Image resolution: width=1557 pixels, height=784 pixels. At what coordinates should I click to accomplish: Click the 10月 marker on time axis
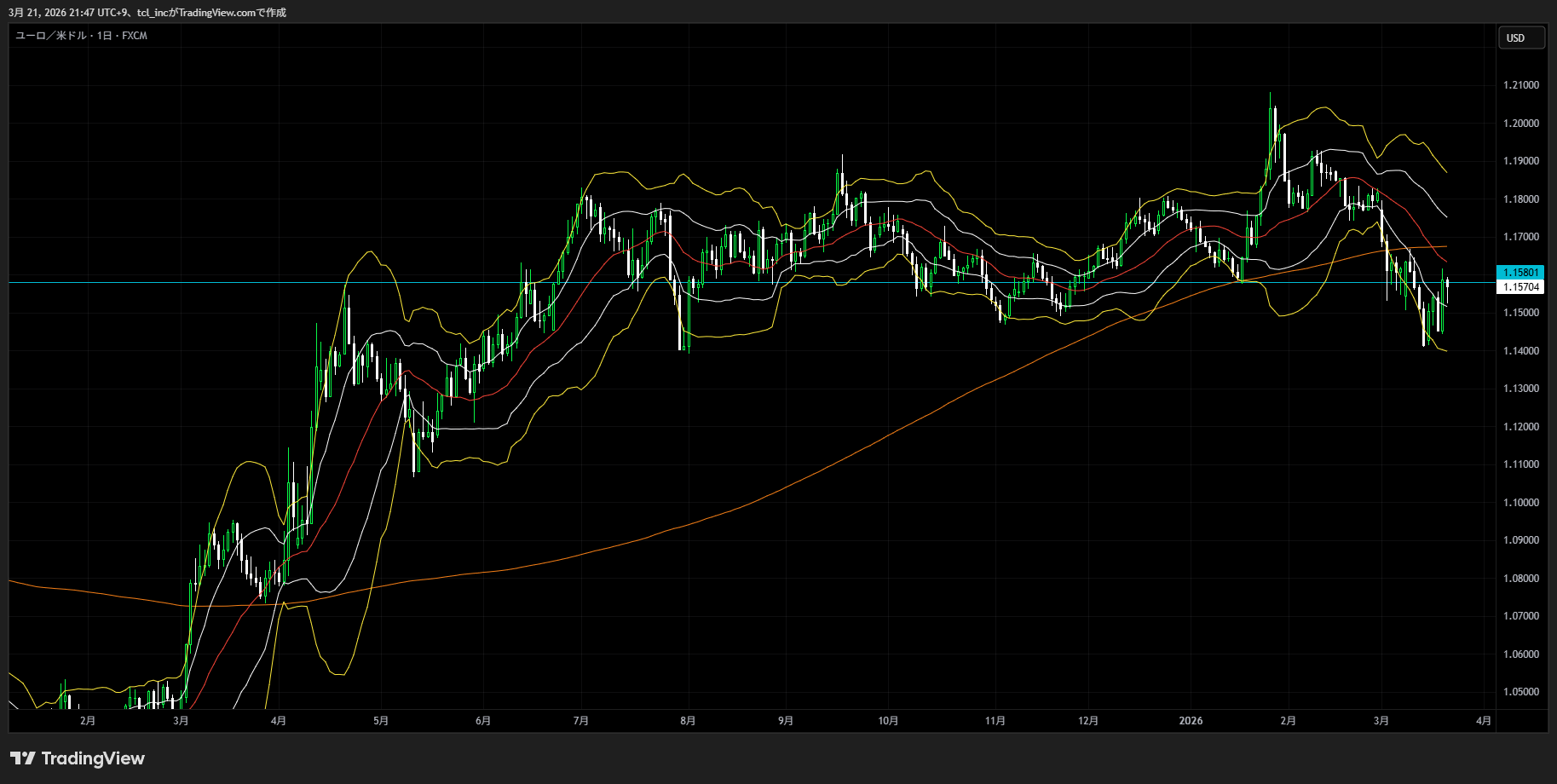[x=888, y=721]
